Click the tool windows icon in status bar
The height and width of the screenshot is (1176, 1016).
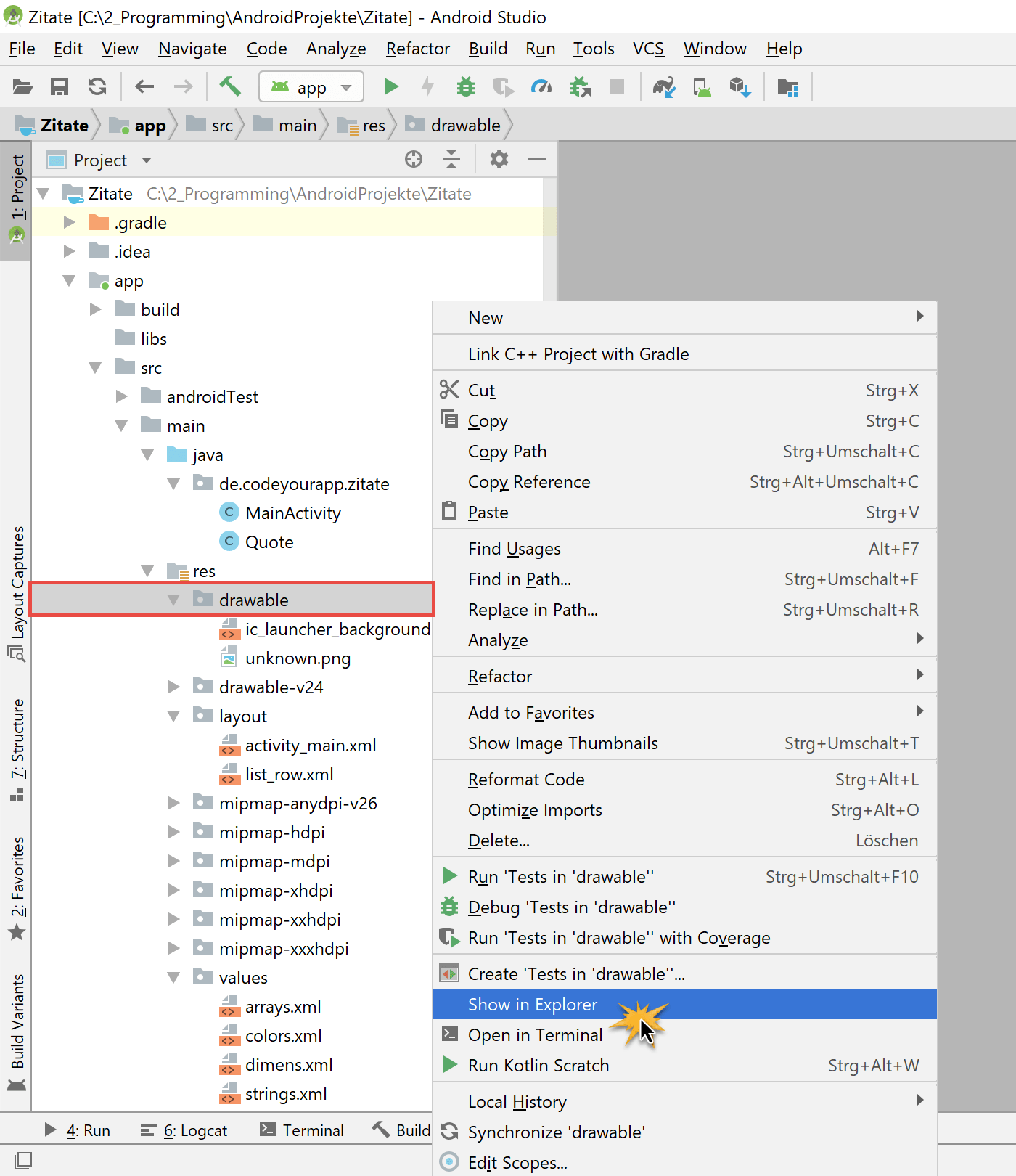(22, 1160)
